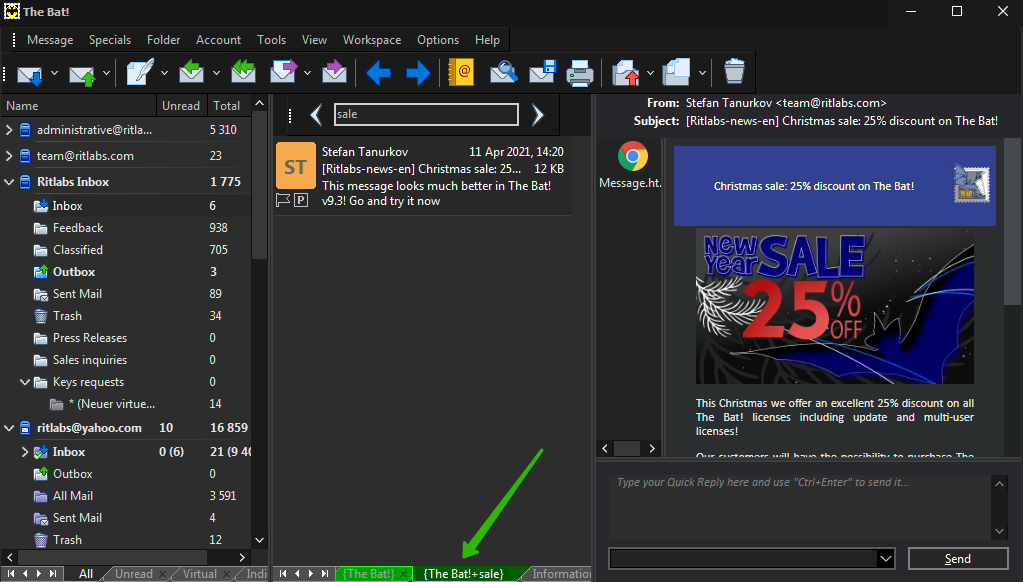Click into the Quick Reply text area
1023x582 pixels.
800,507
